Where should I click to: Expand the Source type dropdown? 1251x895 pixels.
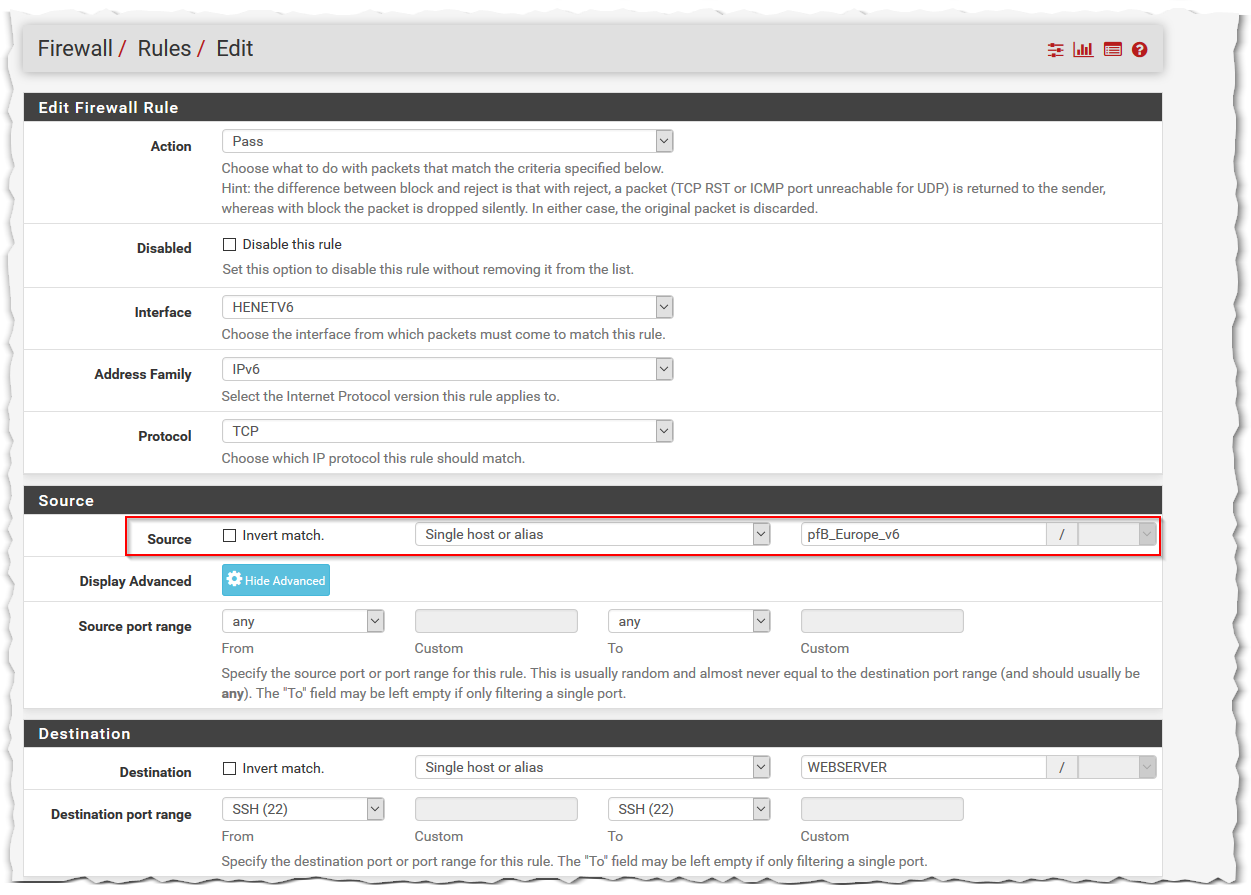pos(592,534)
